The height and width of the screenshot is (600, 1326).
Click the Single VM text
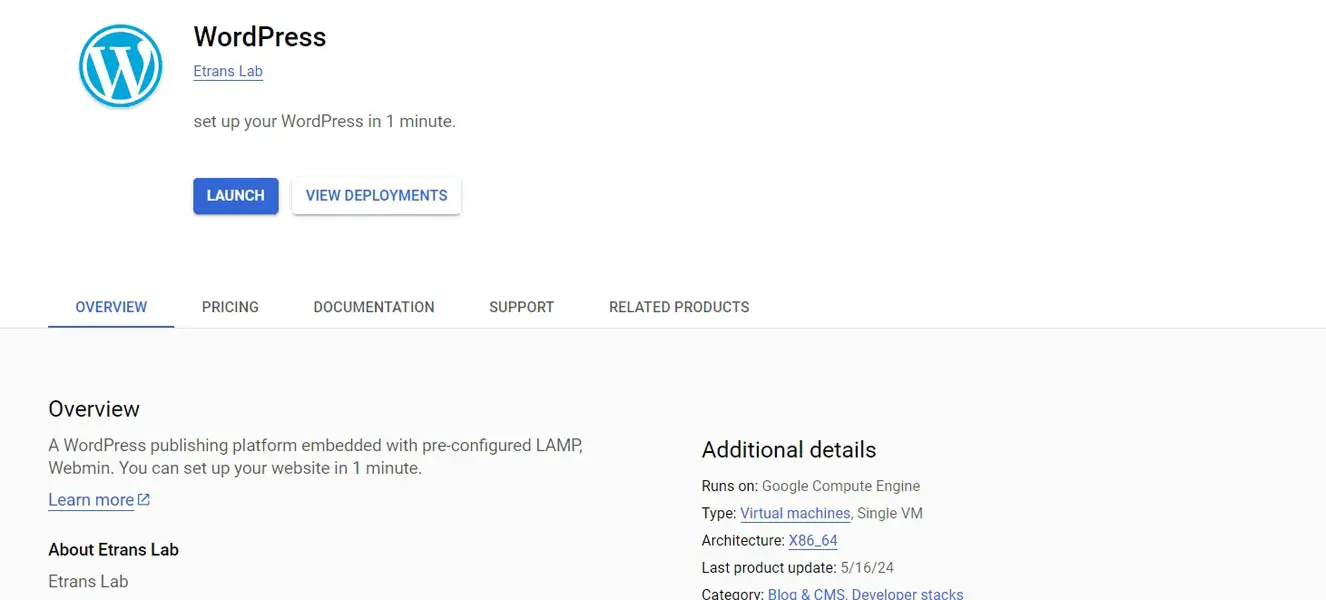point(890,513)
